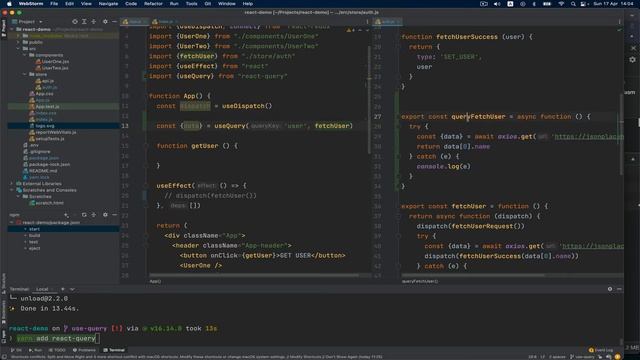
Task: Hide the Terminal panel with minus icon
Action: pyautogui.click(x=619, y=289)
